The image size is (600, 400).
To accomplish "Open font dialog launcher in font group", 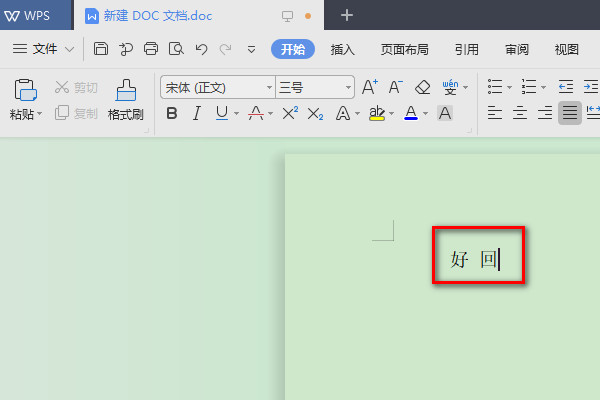I will pos(470,131).
